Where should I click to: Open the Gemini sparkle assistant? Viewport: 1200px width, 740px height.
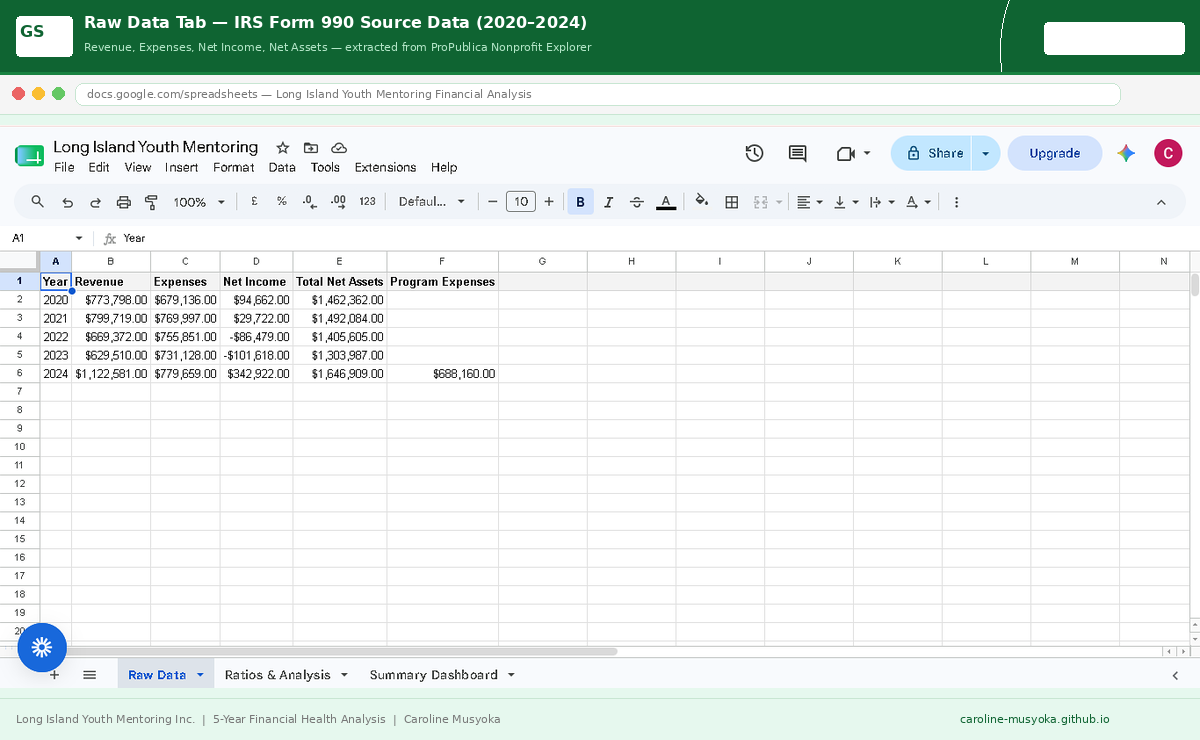(1127, 153)
